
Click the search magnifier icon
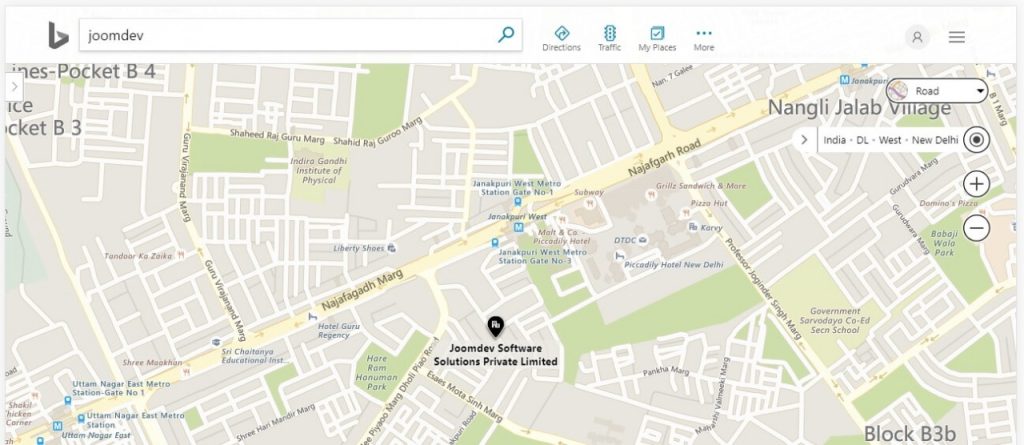click(x=505, y=35)
